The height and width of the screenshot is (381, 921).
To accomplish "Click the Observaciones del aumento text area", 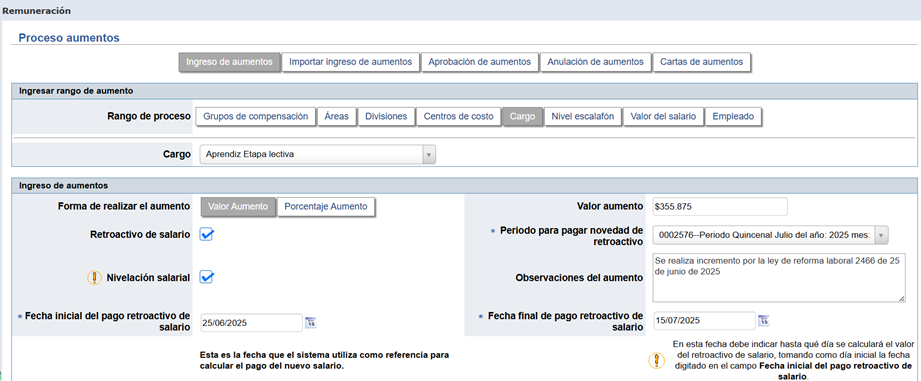I will coord(779,277).
